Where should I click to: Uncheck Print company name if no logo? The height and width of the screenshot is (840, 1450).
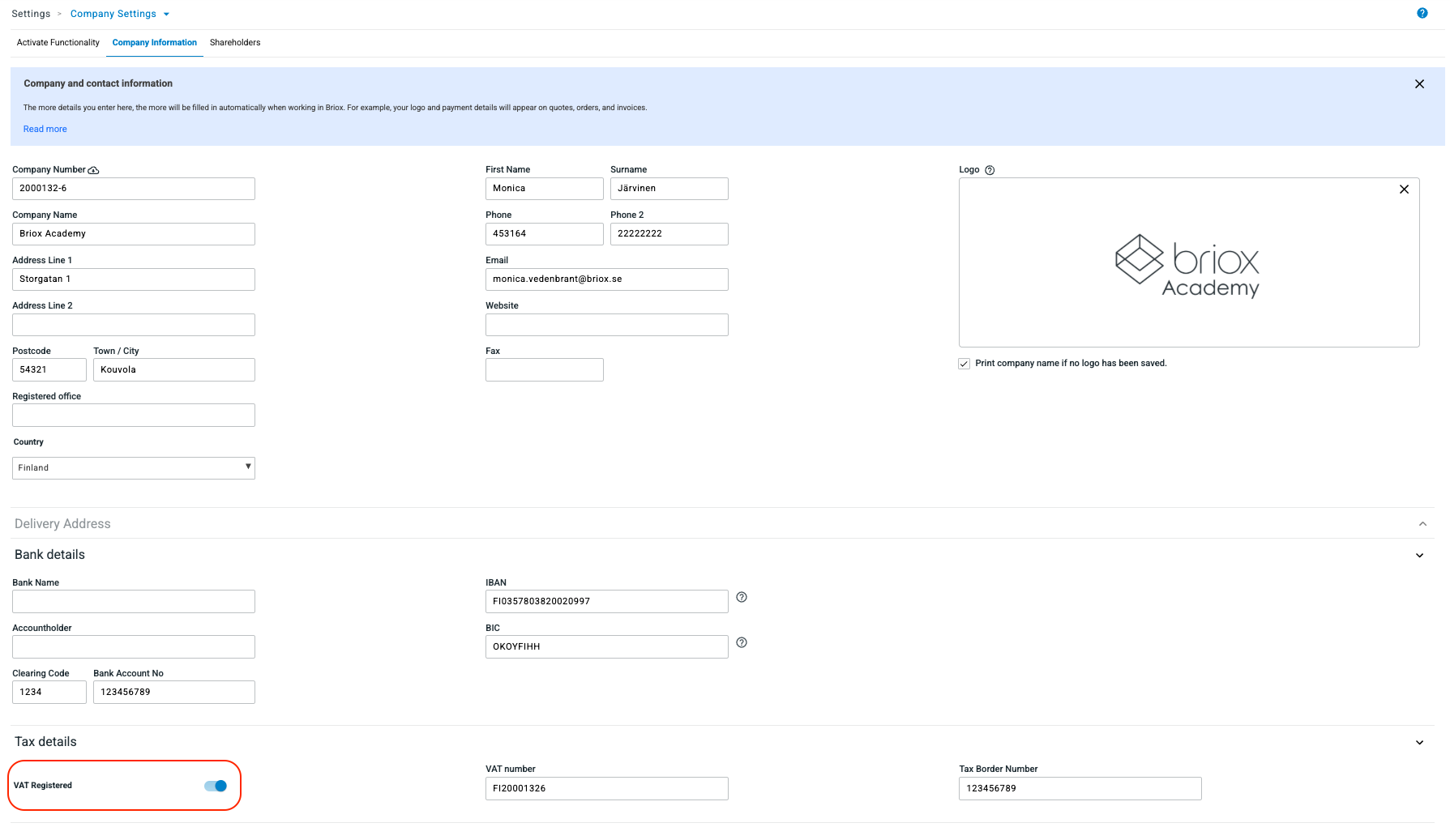(x=964, y=364)
